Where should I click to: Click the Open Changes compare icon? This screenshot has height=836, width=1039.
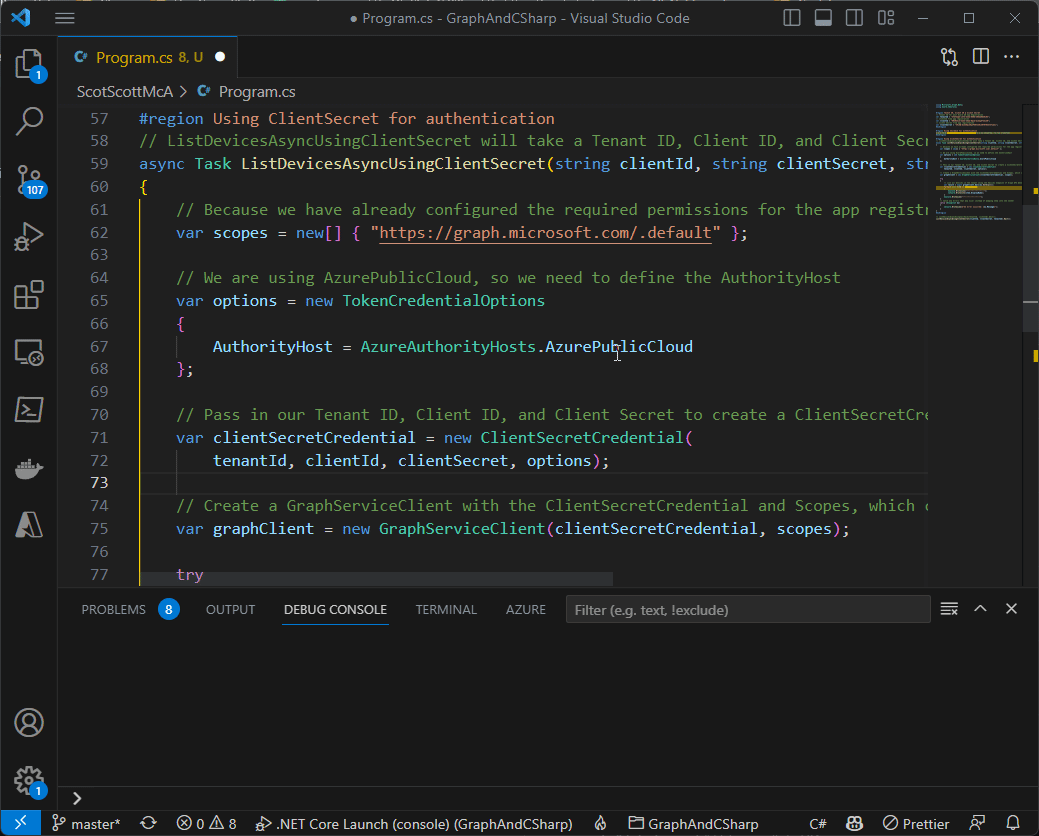pyautogui.click(x=949, y=57)
